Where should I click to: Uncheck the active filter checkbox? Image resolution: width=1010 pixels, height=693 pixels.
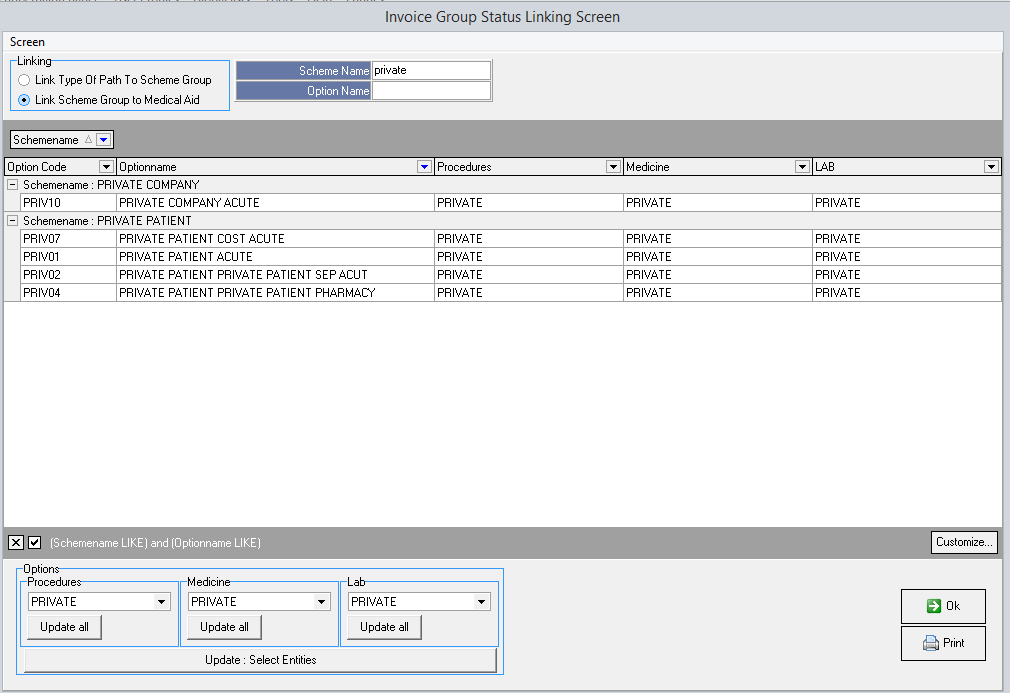click(35, 543)
